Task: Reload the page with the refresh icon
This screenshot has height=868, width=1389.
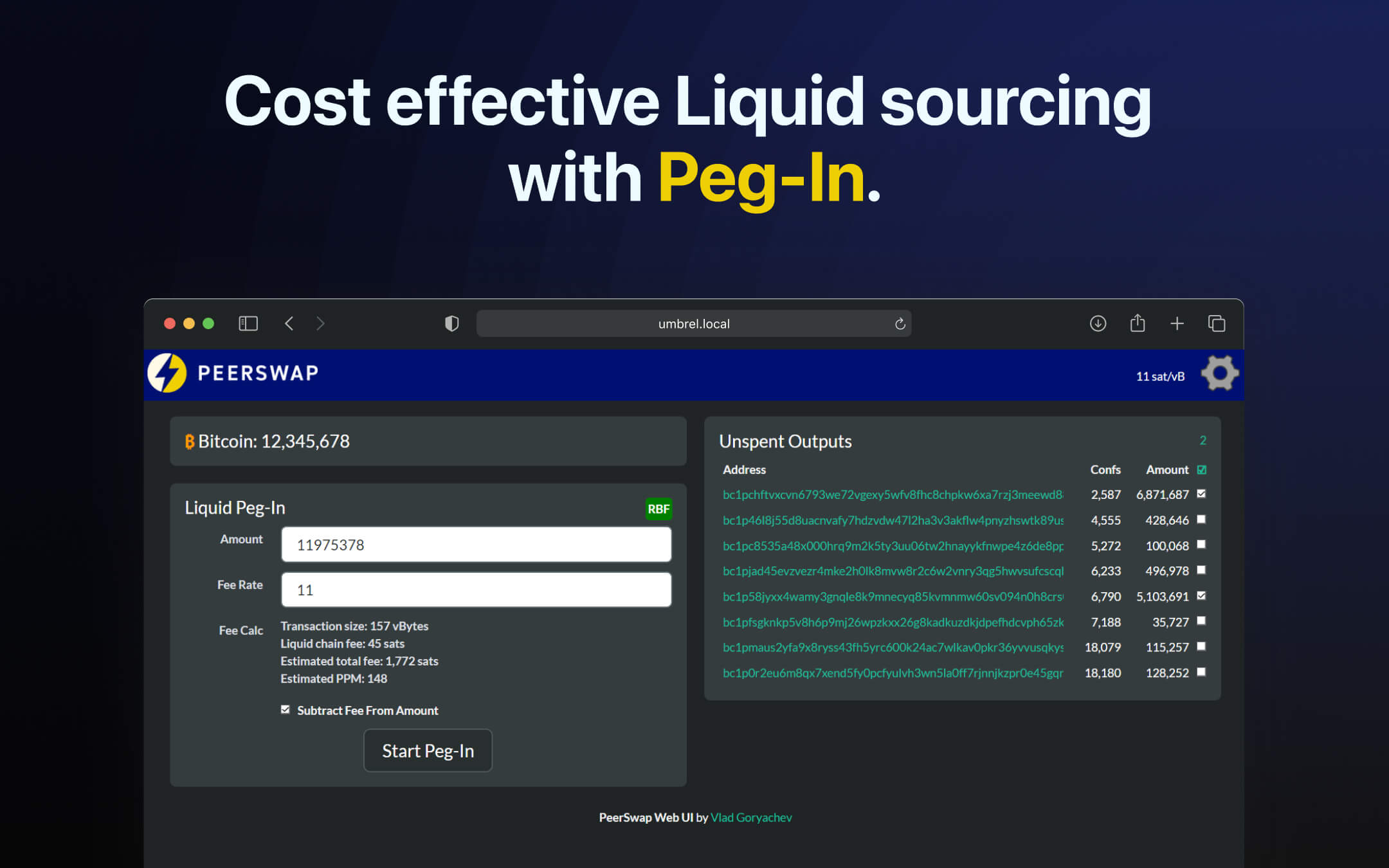Action: coord(900,323)
